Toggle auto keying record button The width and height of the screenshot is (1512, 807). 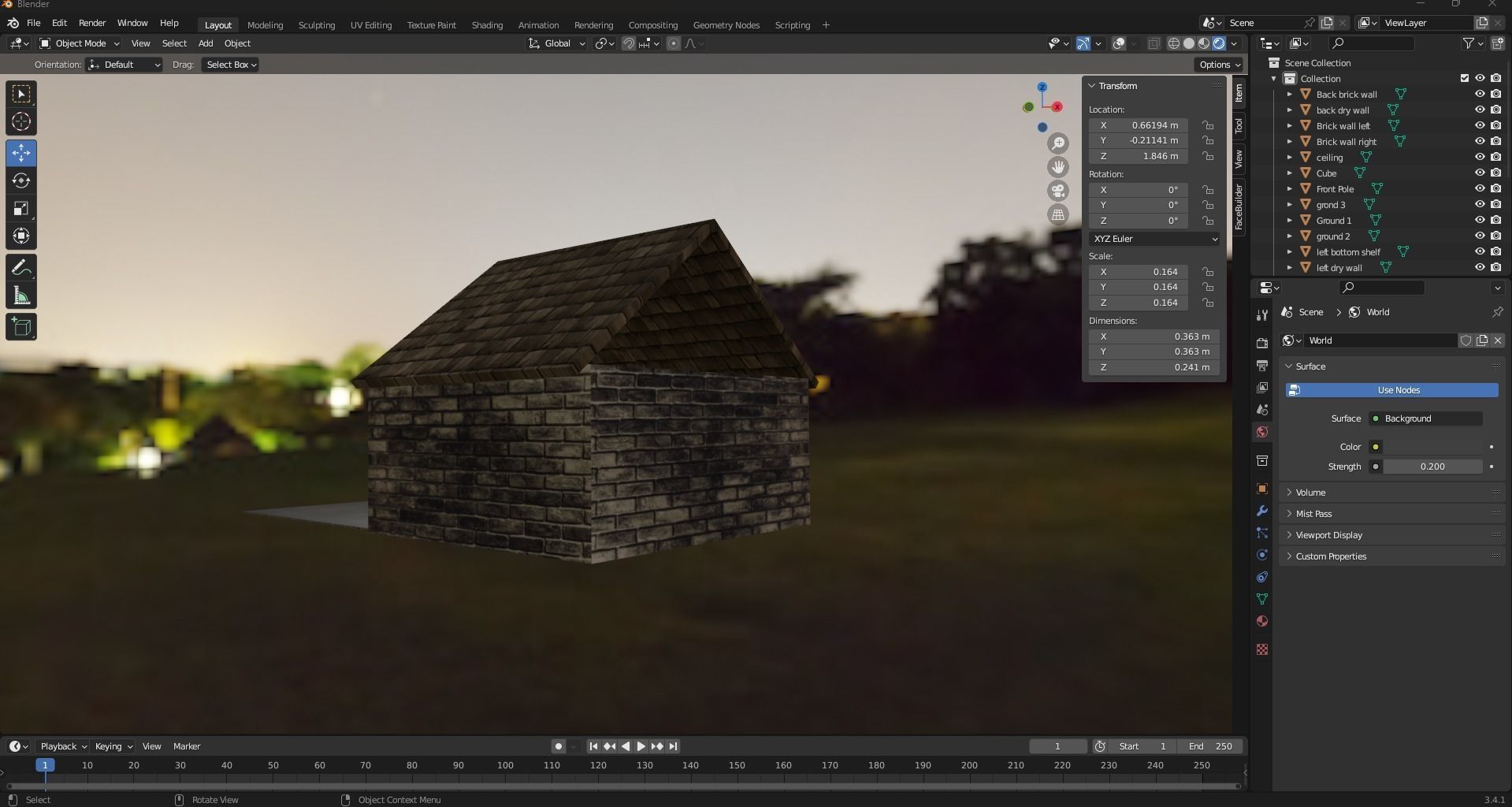tap(559, 746)
